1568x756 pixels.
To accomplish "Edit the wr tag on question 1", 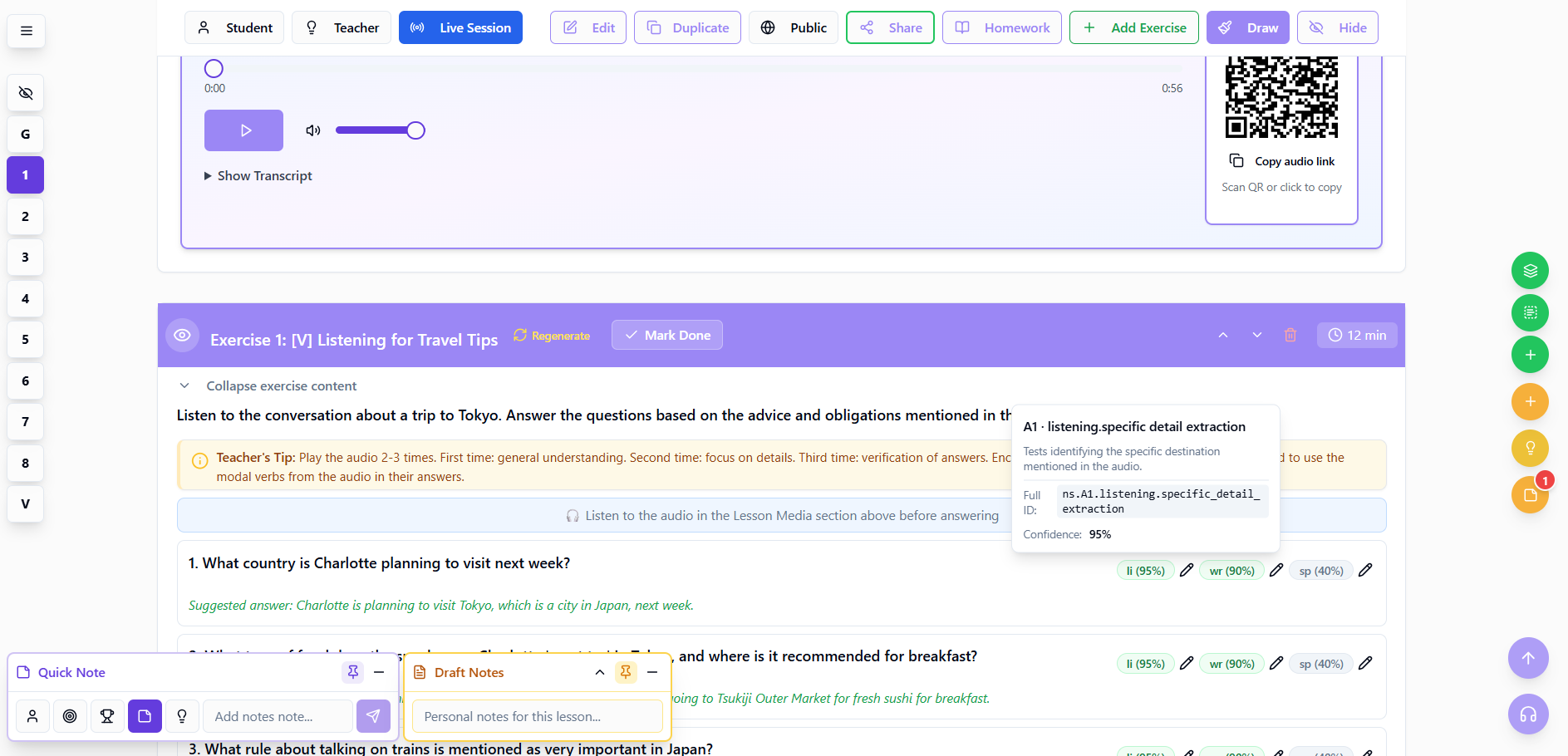I will coord(1276,570).
